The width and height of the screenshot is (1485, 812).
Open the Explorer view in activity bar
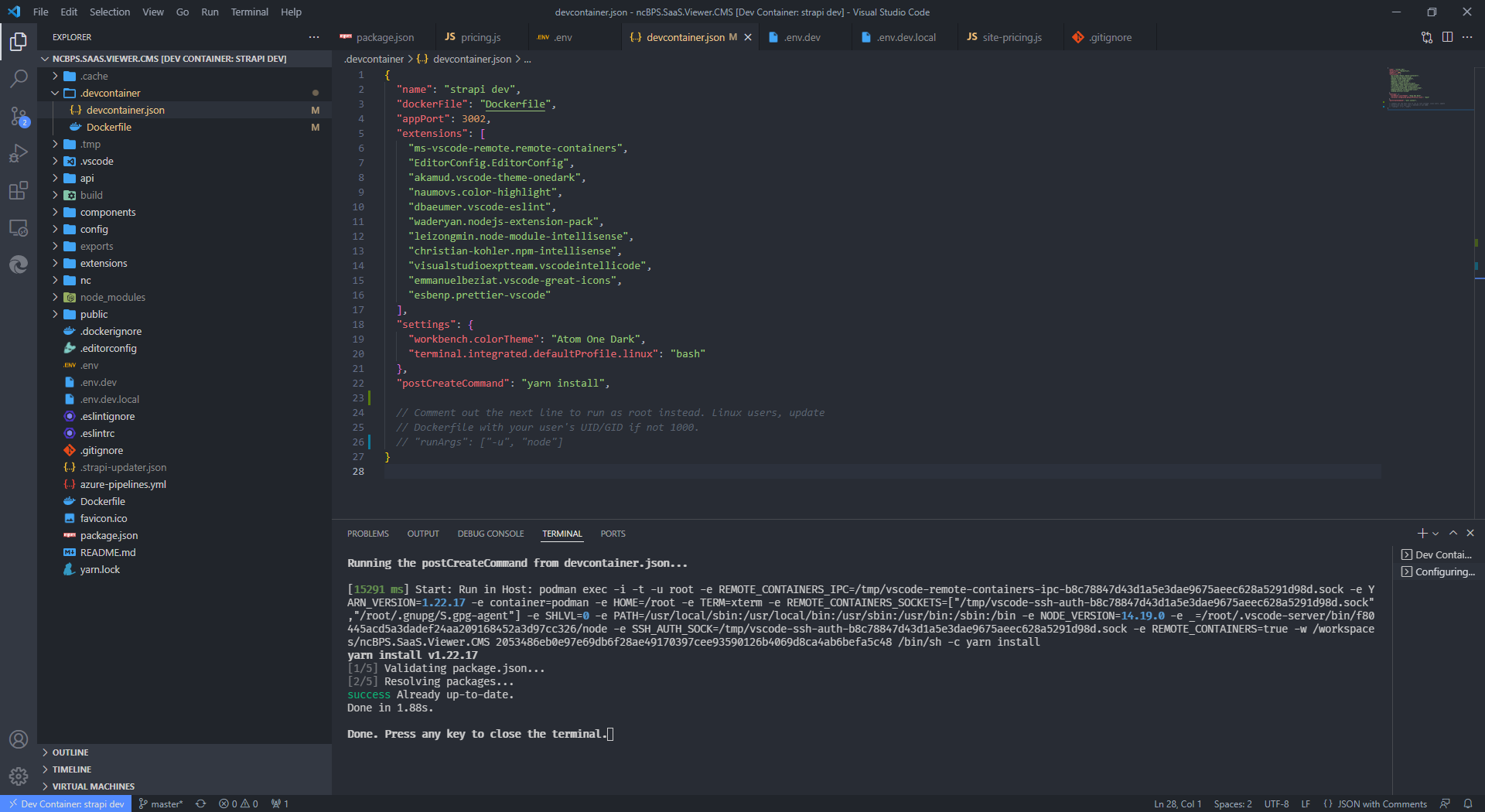[19, 42]
